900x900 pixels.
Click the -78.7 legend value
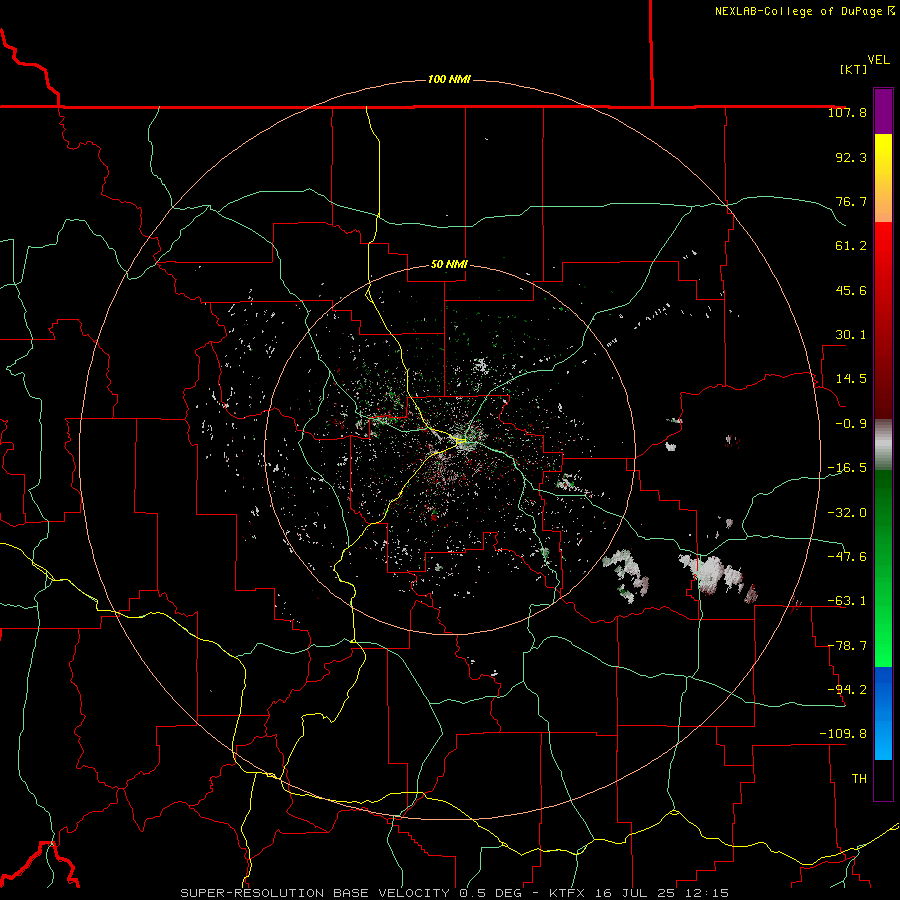[847, 646]
